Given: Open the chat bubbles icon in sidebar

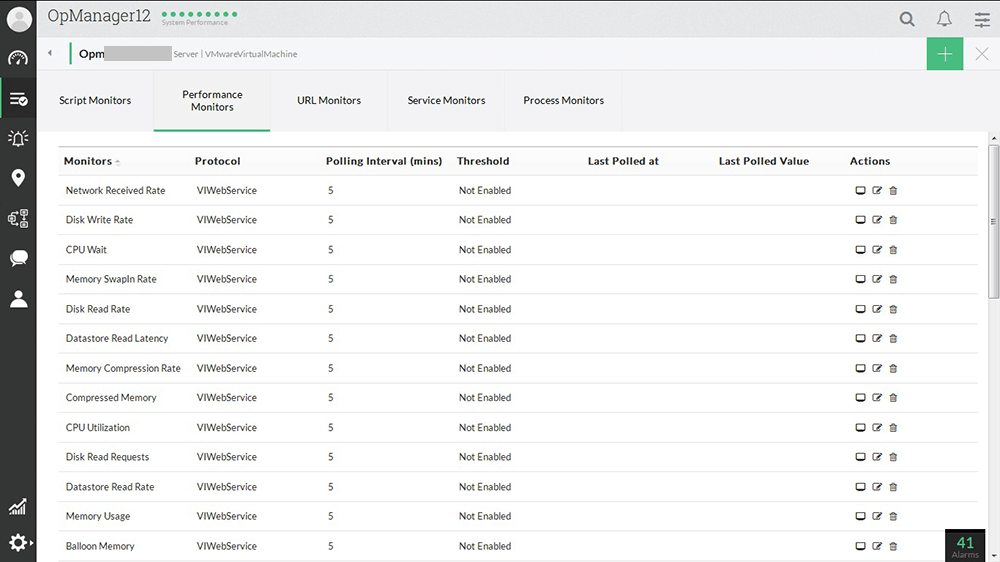Looking at the screenshot, I should tap(18, 258).
